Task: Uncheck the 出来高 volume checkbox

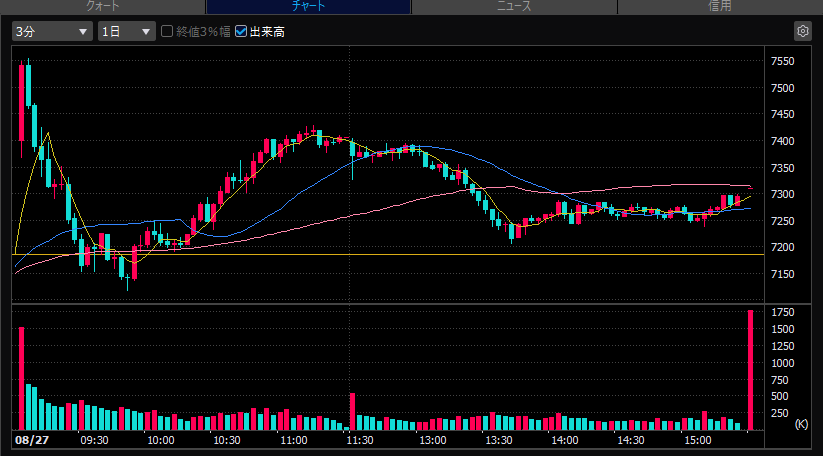Action: (x=241, y=31)
